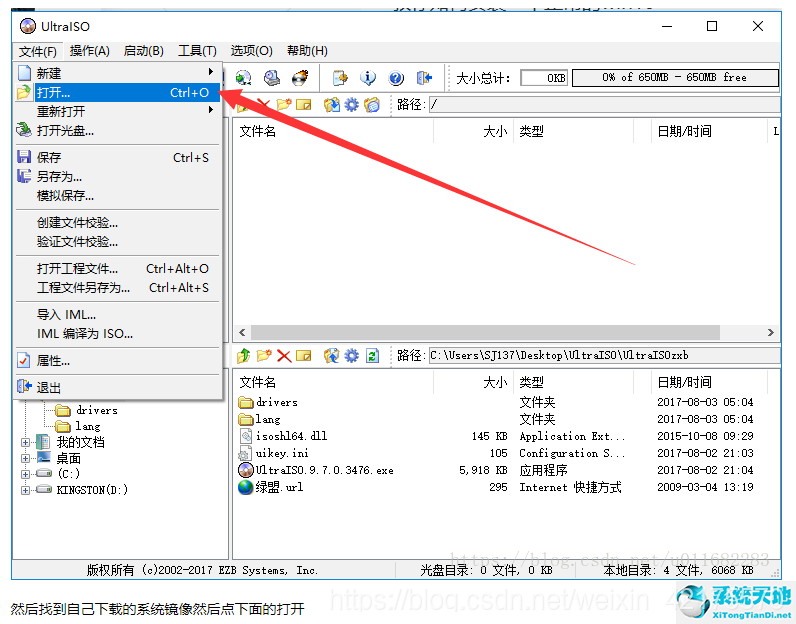The height and width of the screenshot is (624, 796).
Task: Click the help question mark toolbar icon
Action: coord(396,78)
